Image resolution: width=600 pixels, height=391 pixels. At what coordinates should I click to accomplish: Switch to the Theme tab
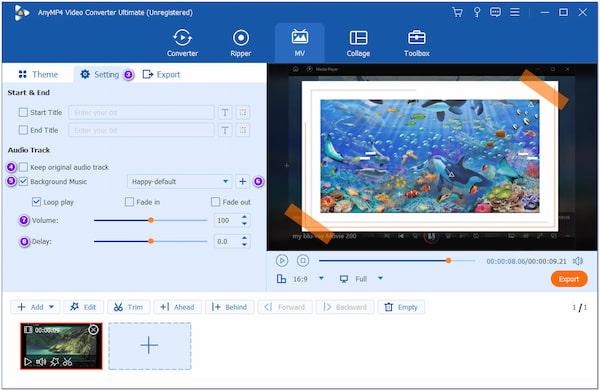[38, 74]
